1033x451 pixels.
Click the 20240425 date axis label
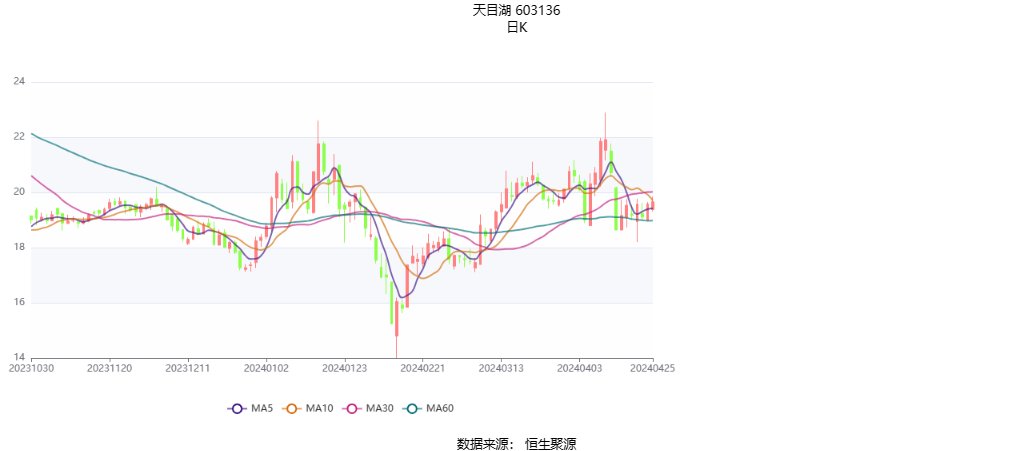652,369
